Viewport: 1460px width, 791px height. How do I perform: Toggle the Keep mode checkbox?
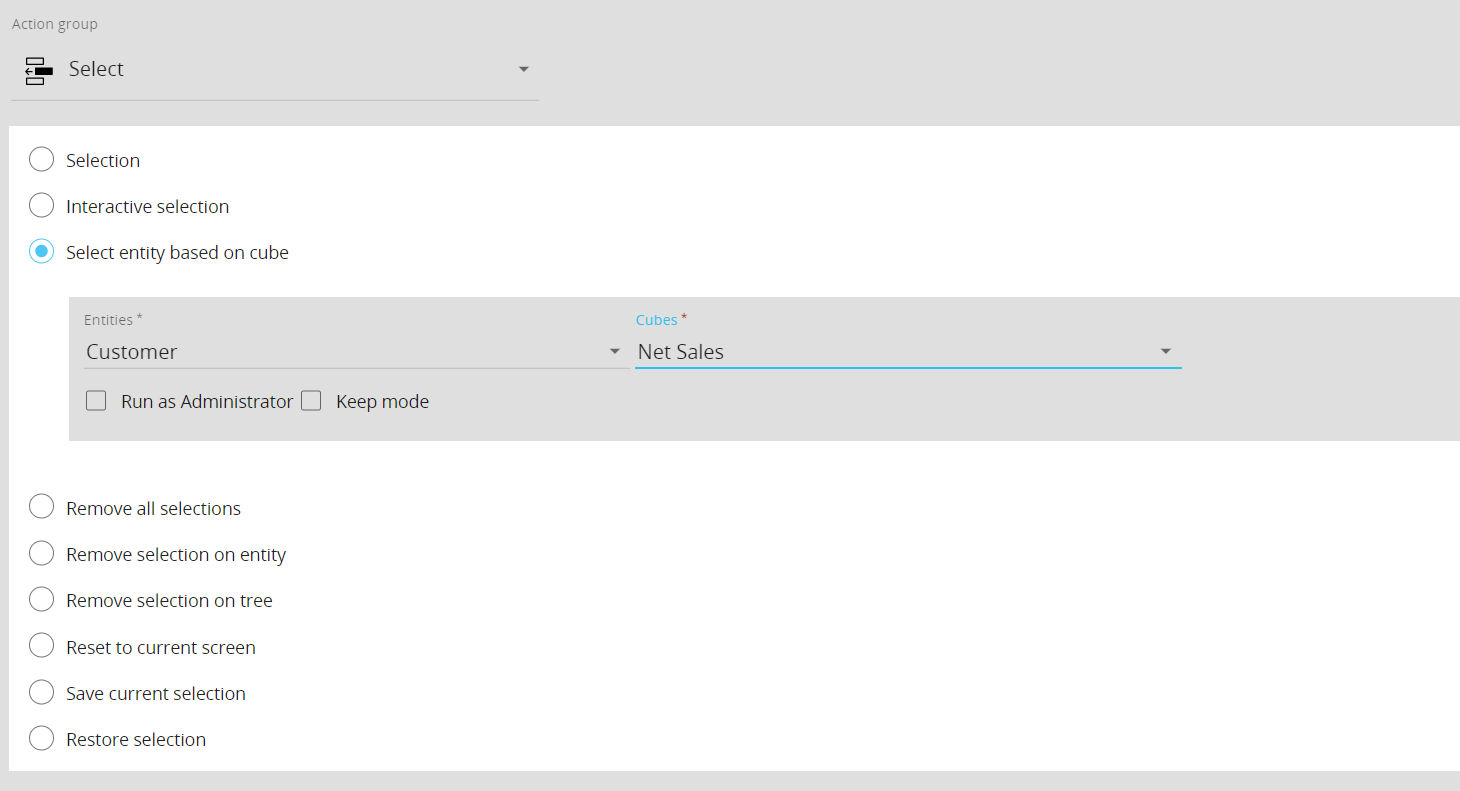[x=311, y=401]
